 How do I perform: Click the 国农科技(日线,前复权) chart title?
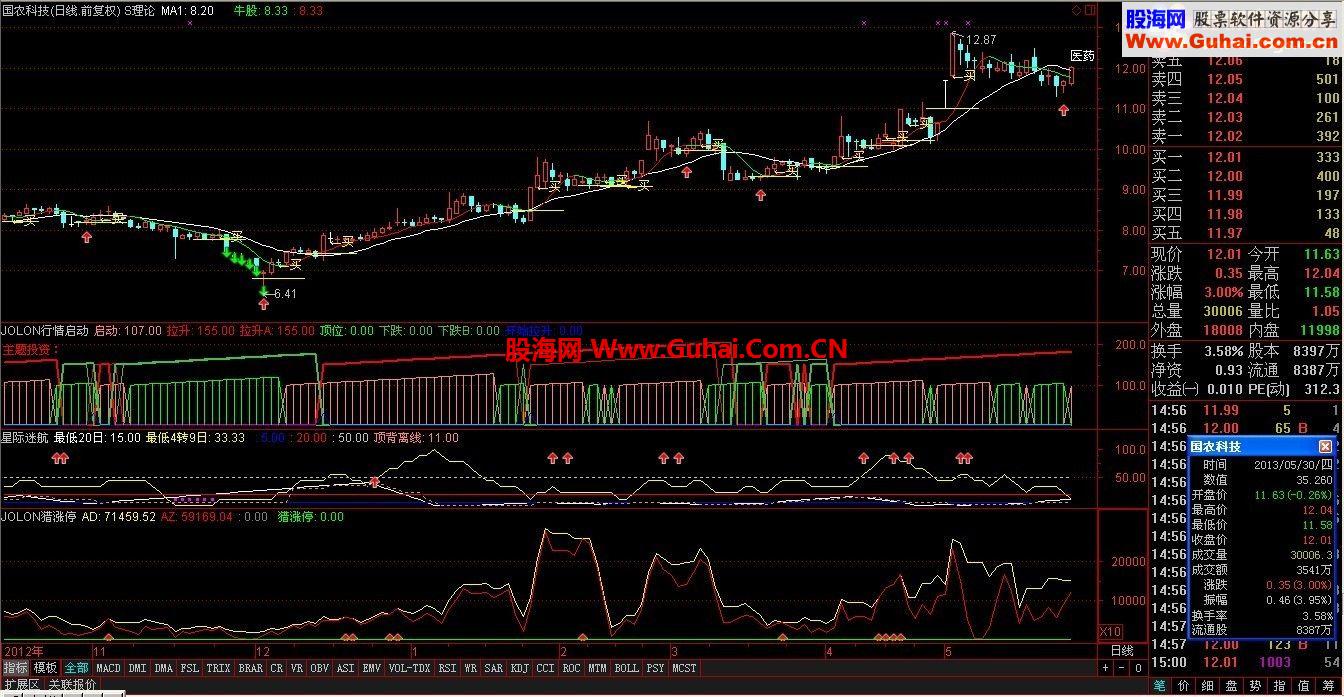click(x=62, y=10)
